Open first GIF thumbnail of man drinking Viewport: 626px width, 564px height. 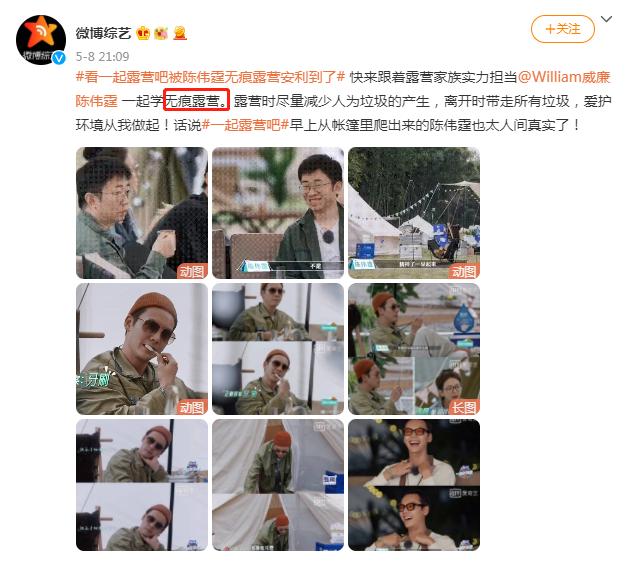(x=142, y=213)
